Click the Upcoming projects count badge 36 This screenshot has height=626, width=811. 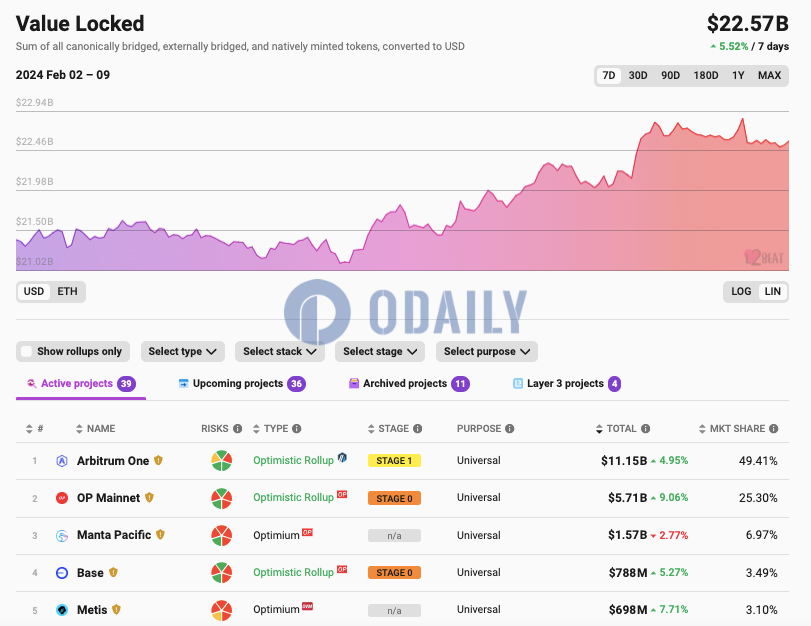[296, 384]
